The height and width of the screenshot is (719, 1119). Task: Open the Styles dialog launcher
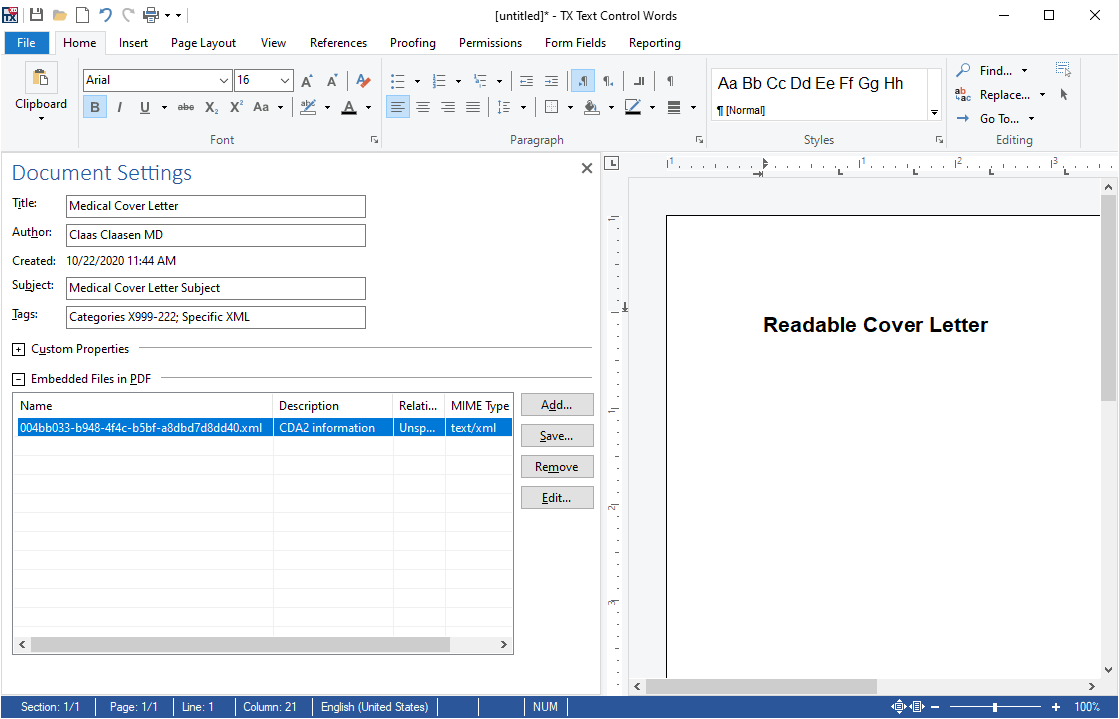[x=939, y=140]
